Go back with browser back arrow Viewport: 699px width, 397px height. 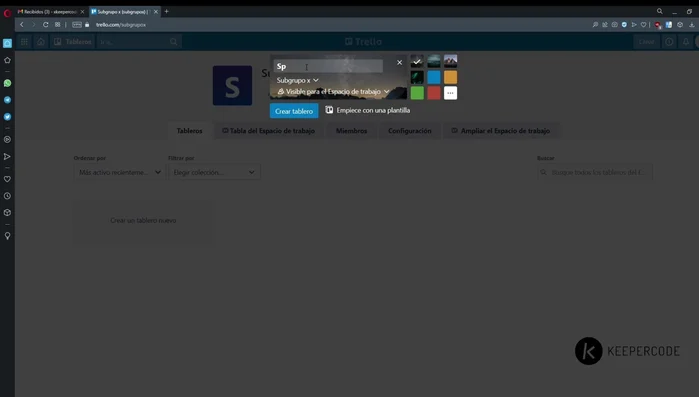pos(22,25)
